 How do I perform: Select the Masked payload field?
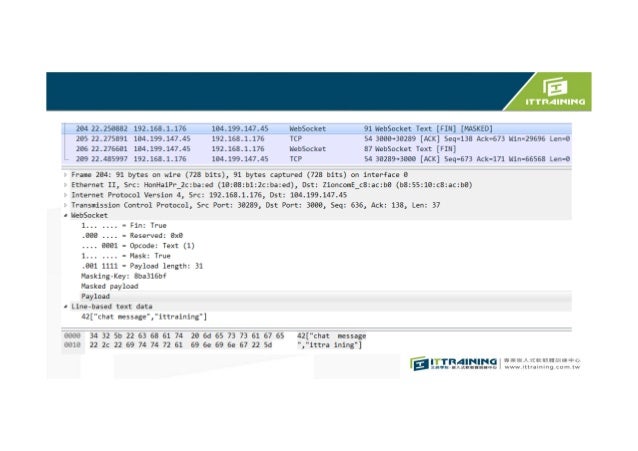(109, 286)
